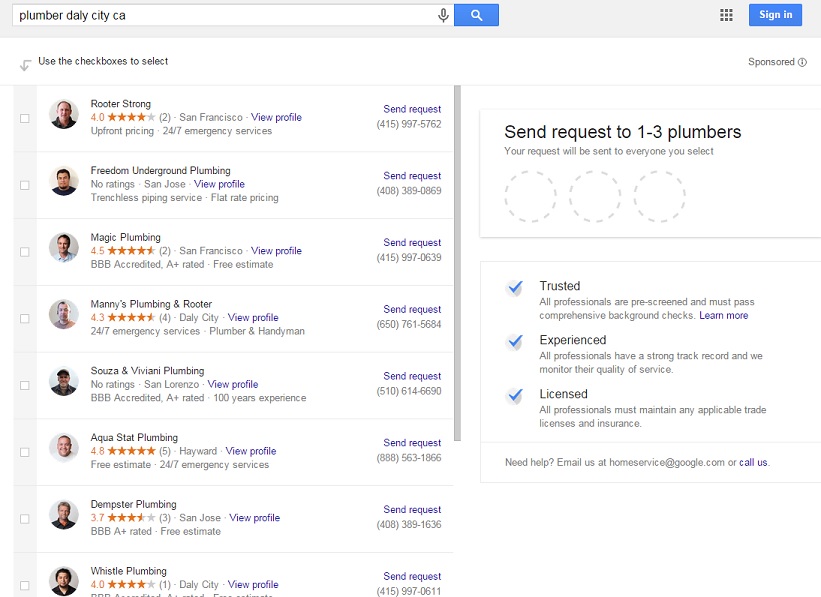Check the Magic Plumbing checkbox

coord(25,252)
